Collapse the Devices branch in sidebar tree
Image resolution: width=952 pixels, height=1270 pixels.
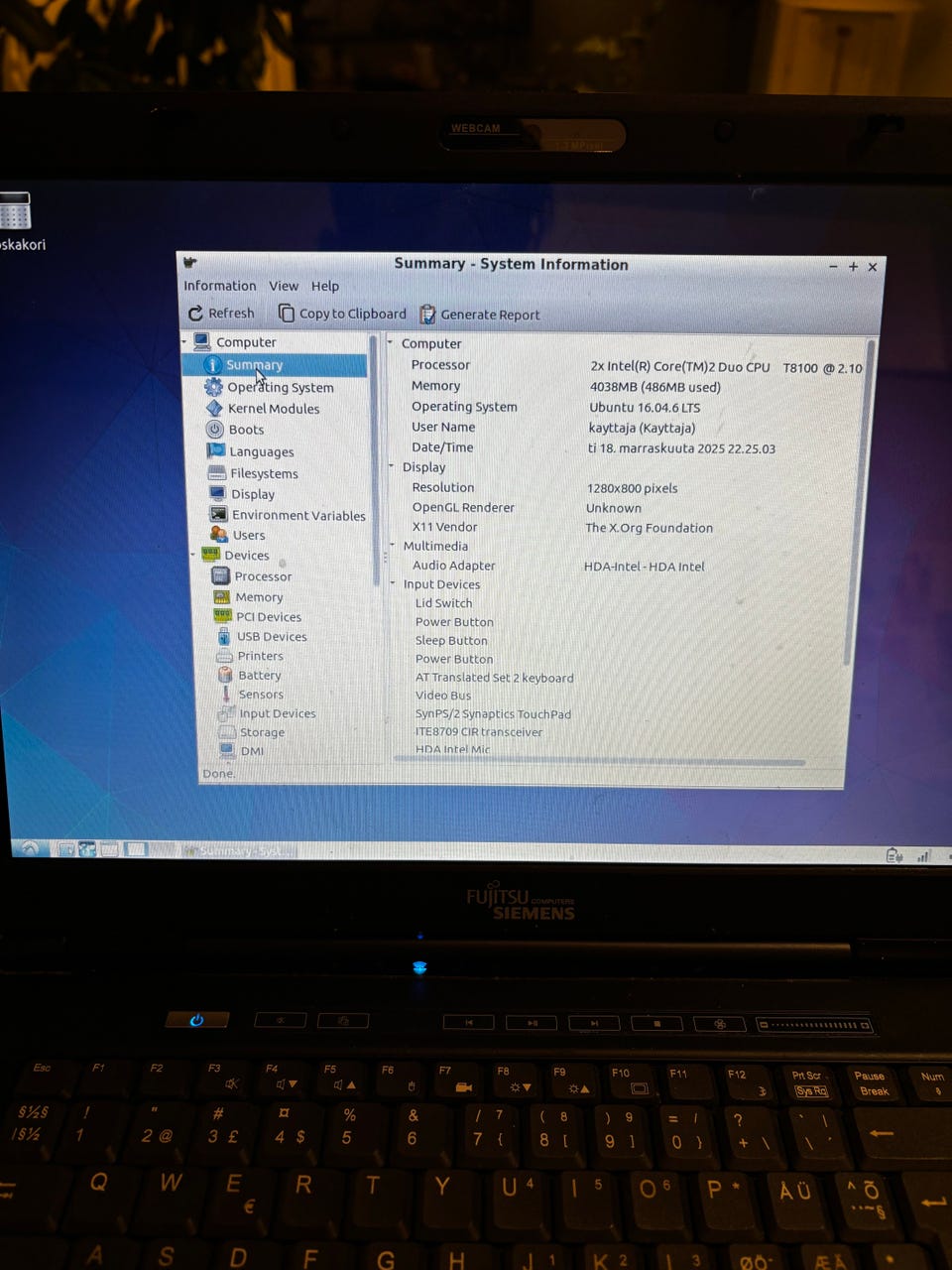193,555
